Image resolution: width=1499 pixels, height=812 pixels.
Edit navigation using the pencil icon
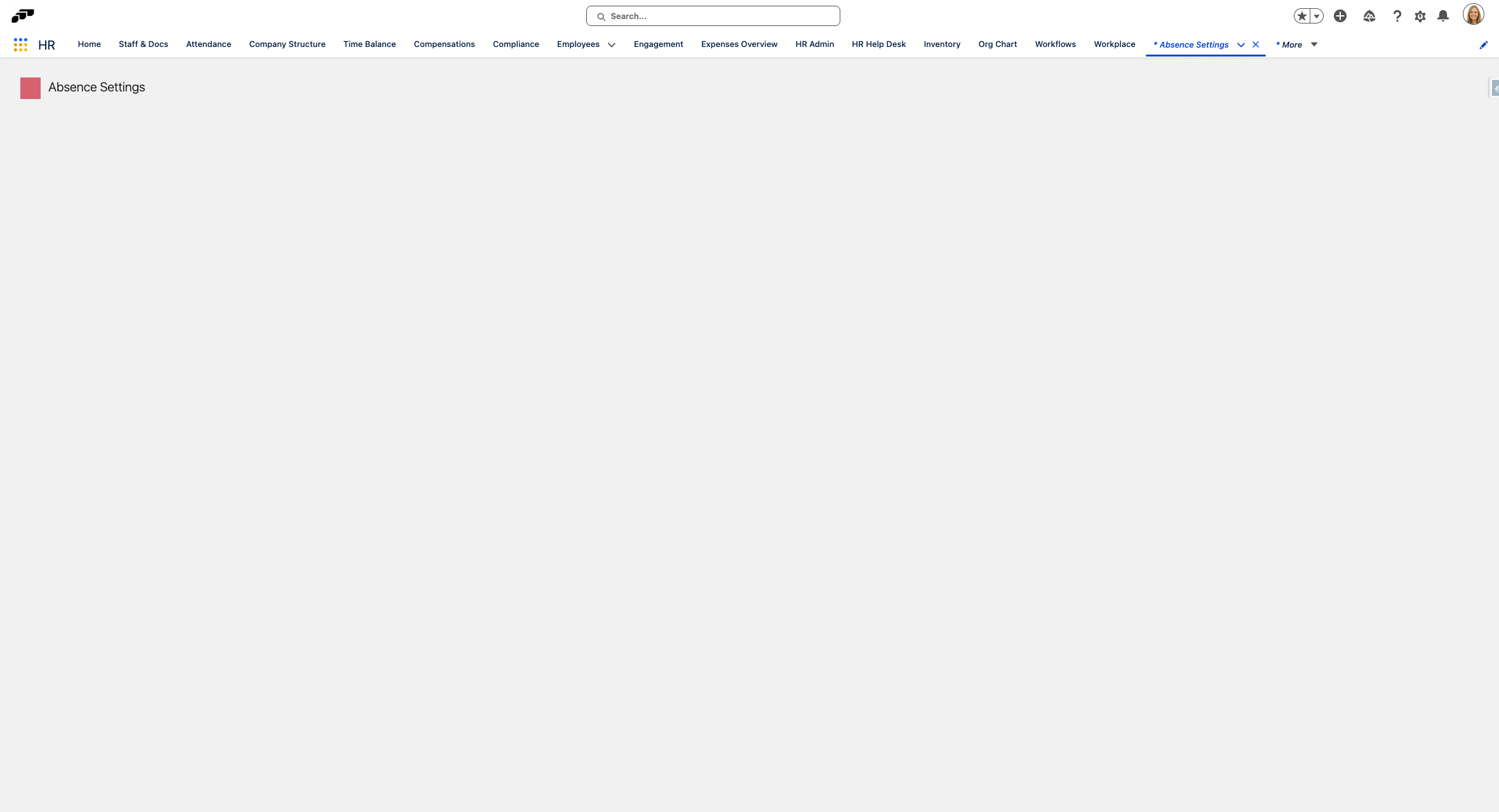coord(1484,44)
